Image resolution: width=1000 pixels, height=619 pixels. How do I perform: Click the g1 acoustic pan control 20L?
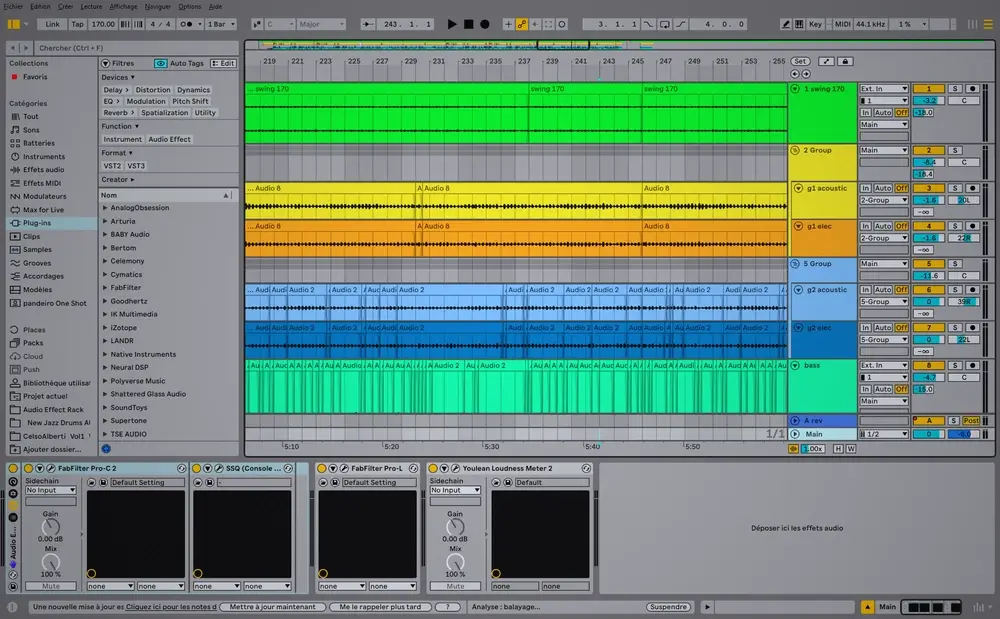(x=964, y=200)
